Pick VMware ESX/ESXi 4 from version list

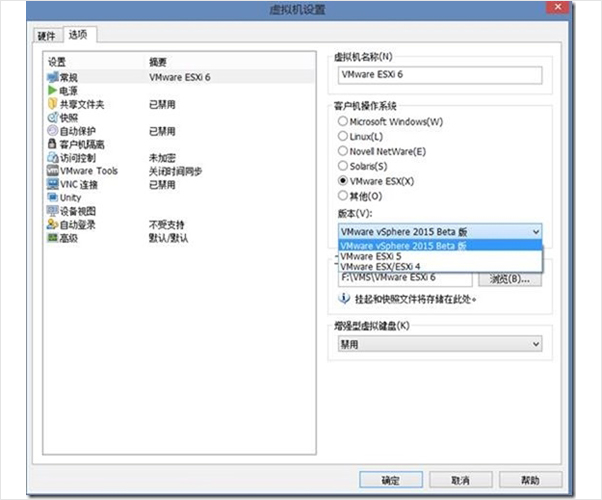440,267
